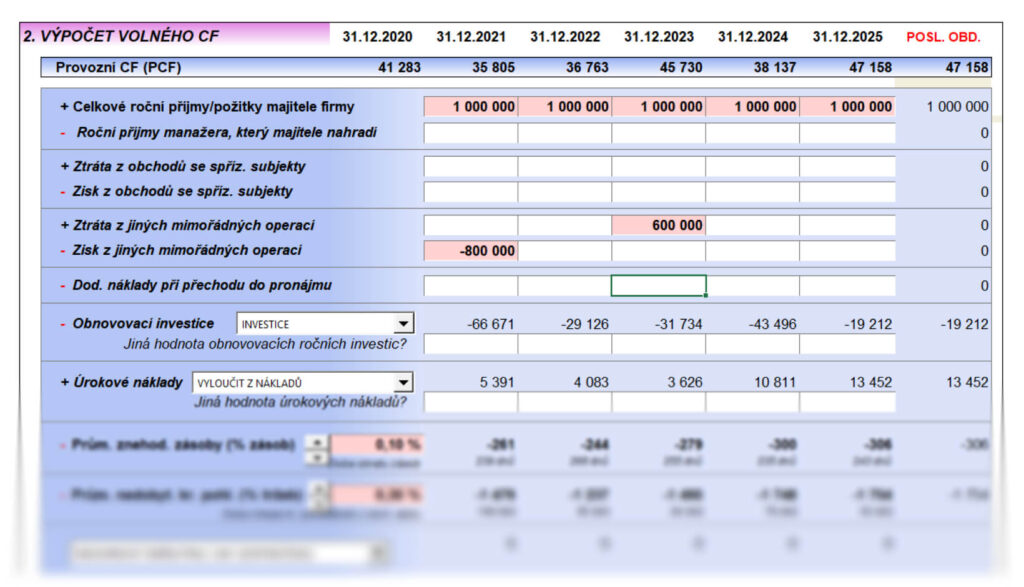Click Jiná hodnota obnovovacích investic cell for 31.12.2020
Screen dimensions: 1024x587
pyautogui.click(x=471, y=345)
